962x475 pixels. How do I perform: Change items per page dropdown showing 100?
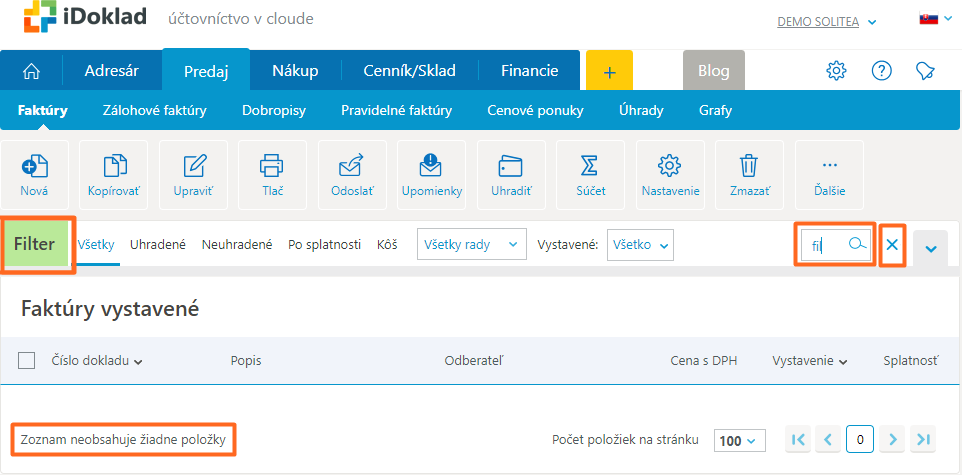pyautogui.click(x=739, y=440)
